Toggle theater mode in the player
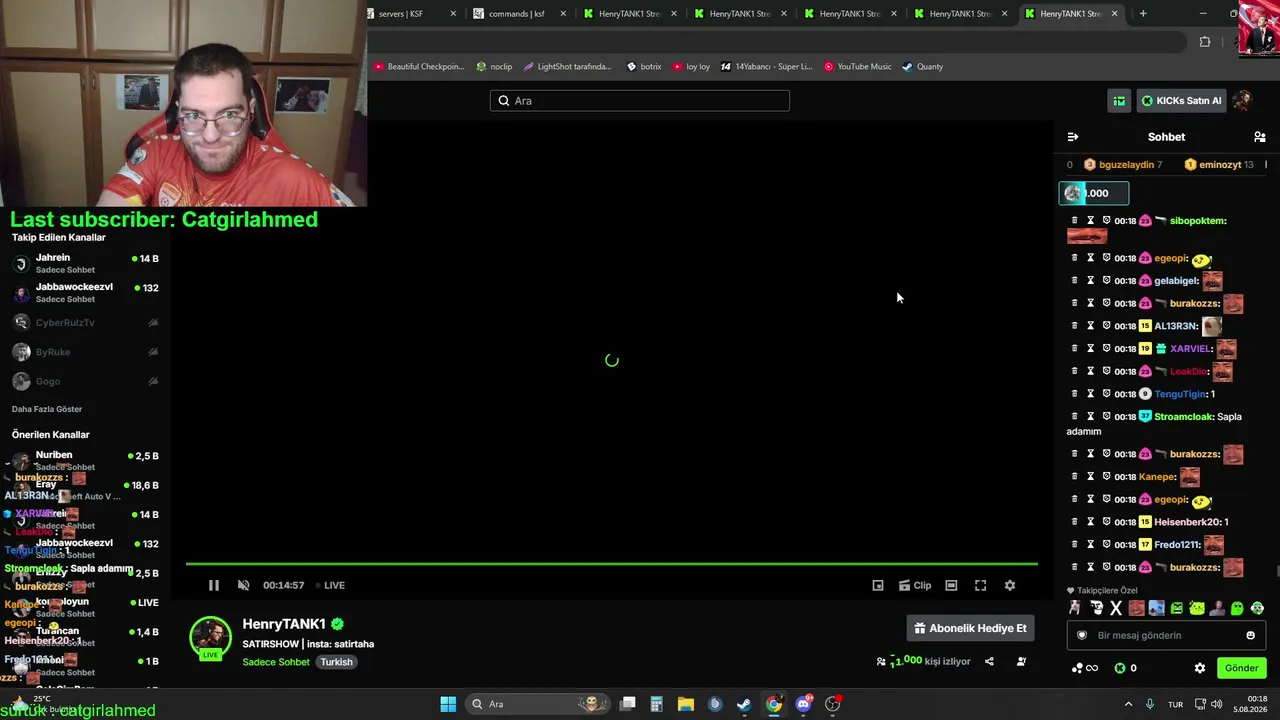The image size is (1280, 720). 951,585
